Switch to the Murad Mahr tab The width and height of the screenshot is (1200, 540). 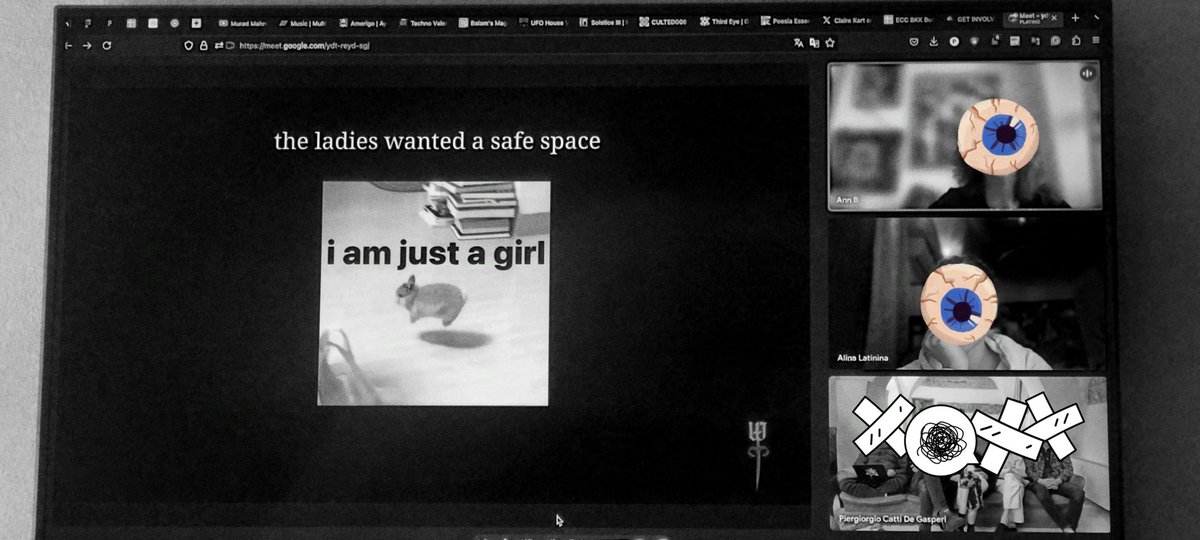pos(241,23)
